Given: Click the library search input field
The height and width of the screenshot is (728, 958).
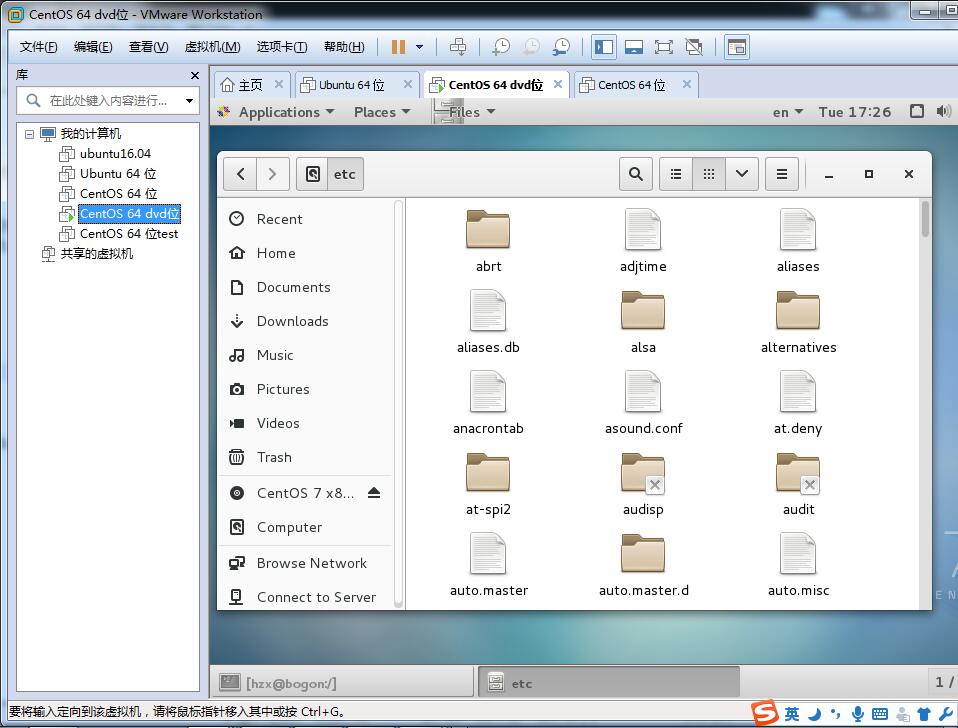Looking at the screenshot, I should pos(108,100).
